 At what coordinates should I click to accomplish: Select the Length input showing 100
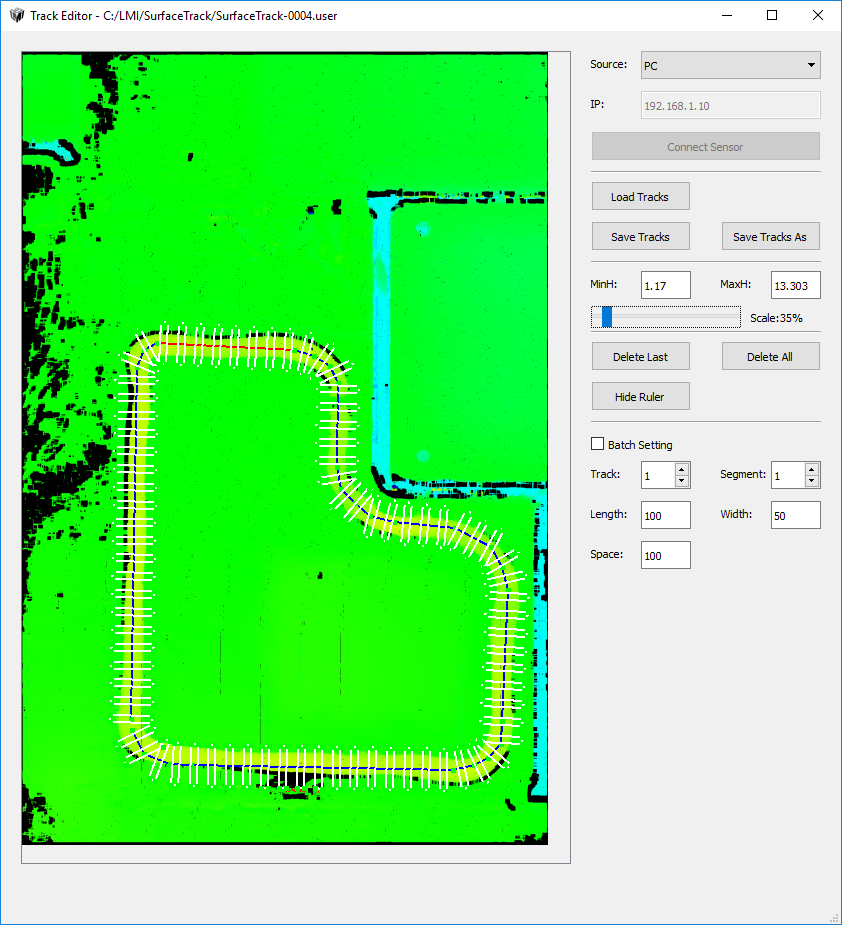click(665, 514)
